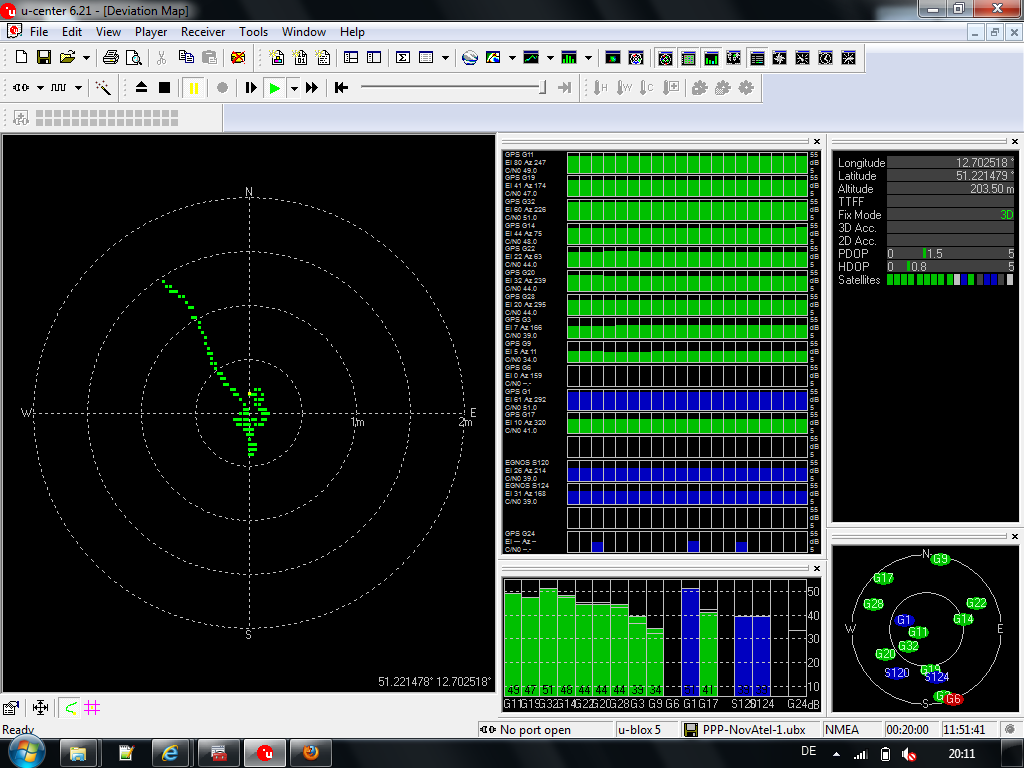1024x768 pixels.
Task: Toggle the yellow Pause button
Action: coord(193,88)
